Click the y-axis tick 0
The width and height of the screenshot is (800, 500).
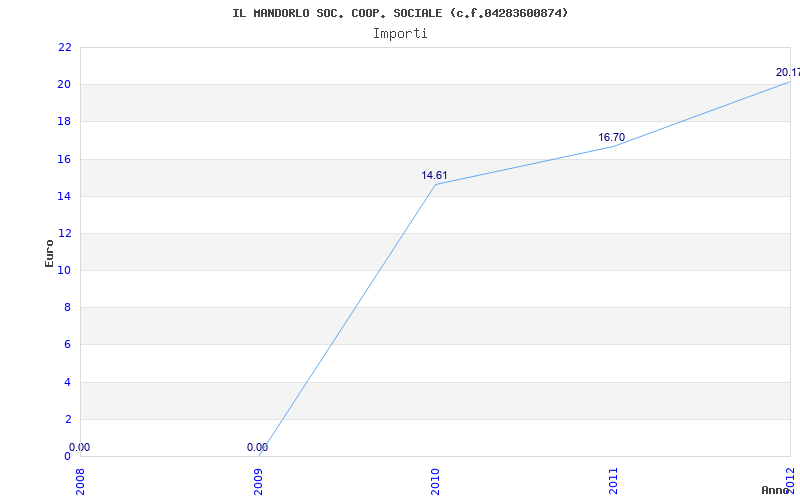(x=68, y=456)
